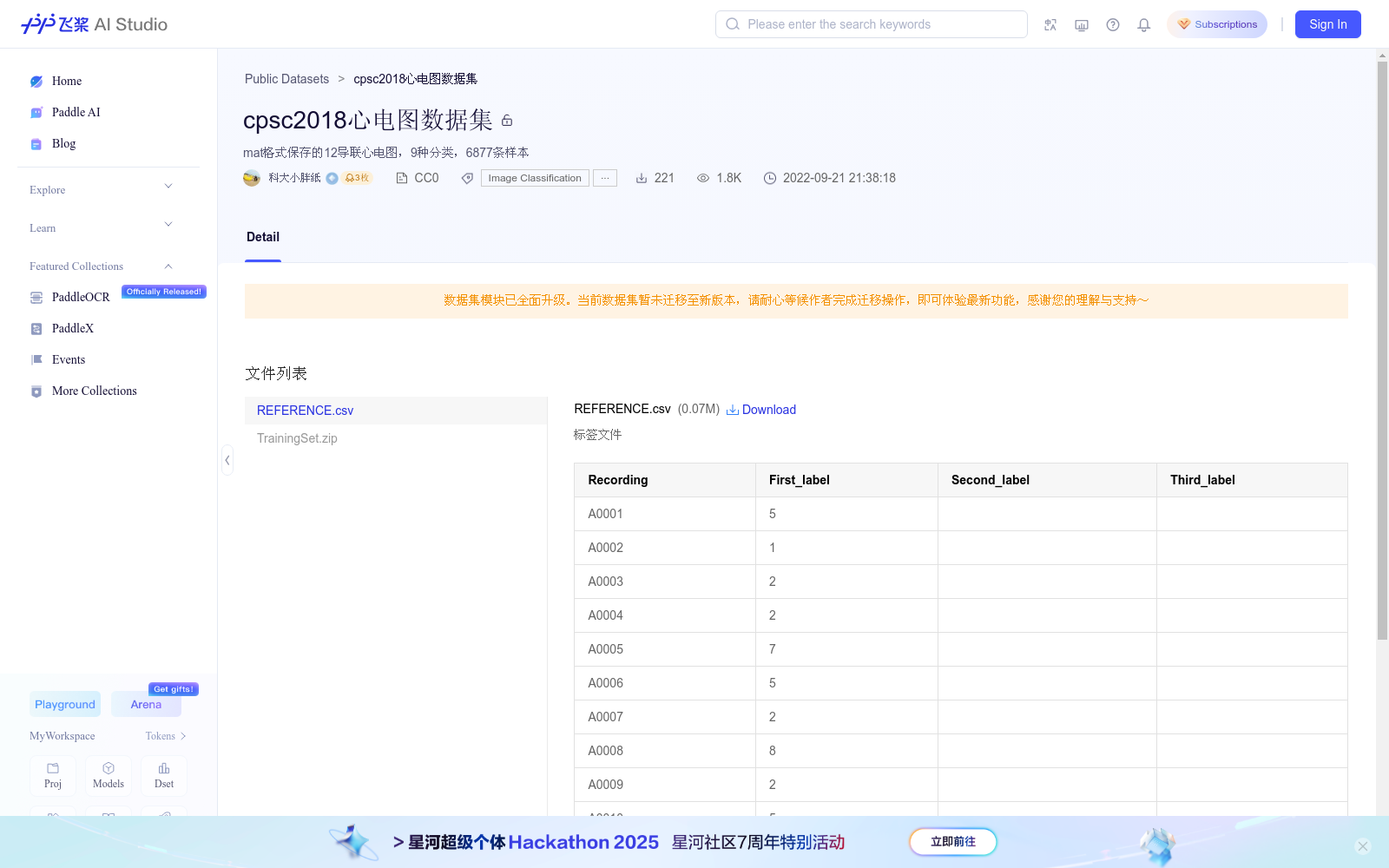Click table cell A0005
This screenshot has width=1389, height=868.
665,649
